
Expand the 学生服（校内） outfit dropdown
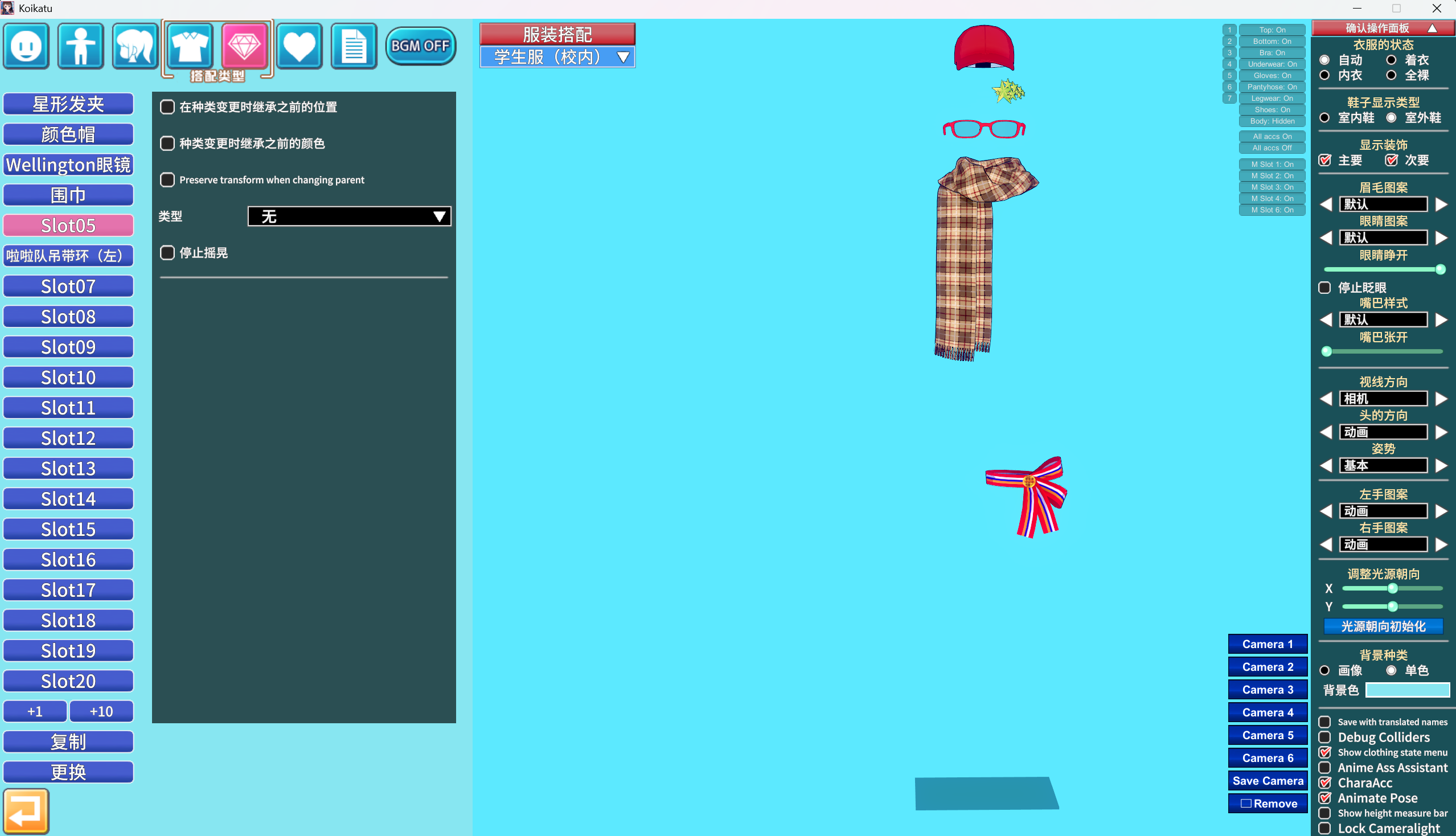click(557, 58)
